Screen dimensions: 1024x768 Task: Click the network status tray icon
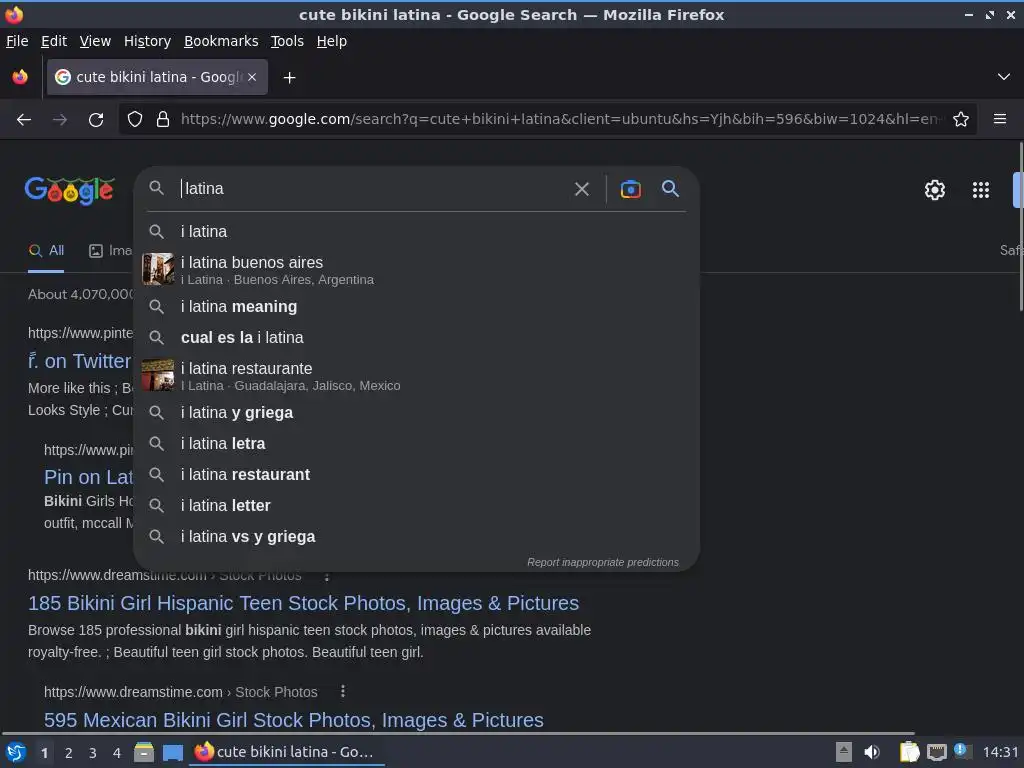tap(936, 752)
